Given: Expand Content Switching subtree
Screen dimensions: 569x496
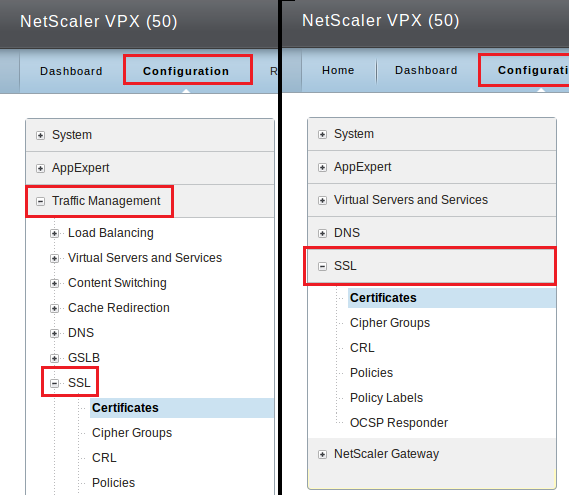Looking at the screenshot, I should pyautogui.click(x=54, y=283).
